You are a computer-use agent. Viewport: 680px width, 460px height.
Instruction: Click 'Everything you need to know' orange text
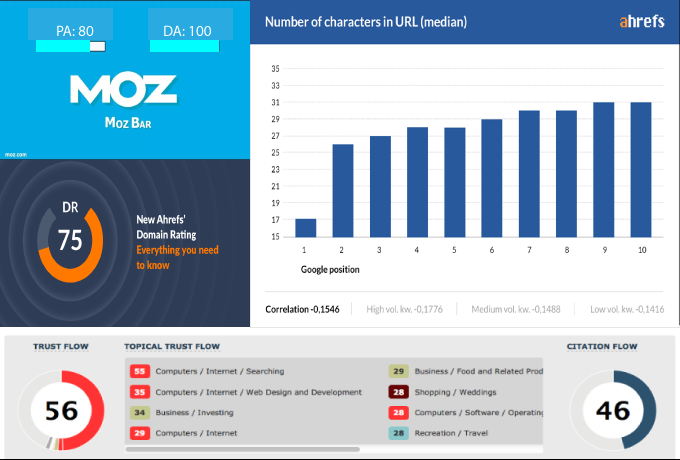point(177,258)
